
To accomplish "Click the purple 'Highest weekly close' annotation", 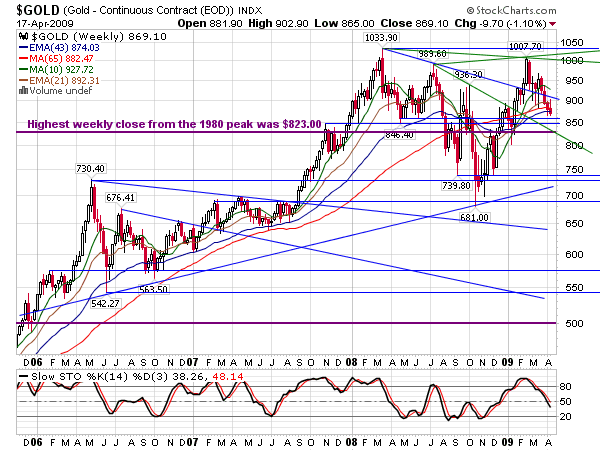I will 174,124.
